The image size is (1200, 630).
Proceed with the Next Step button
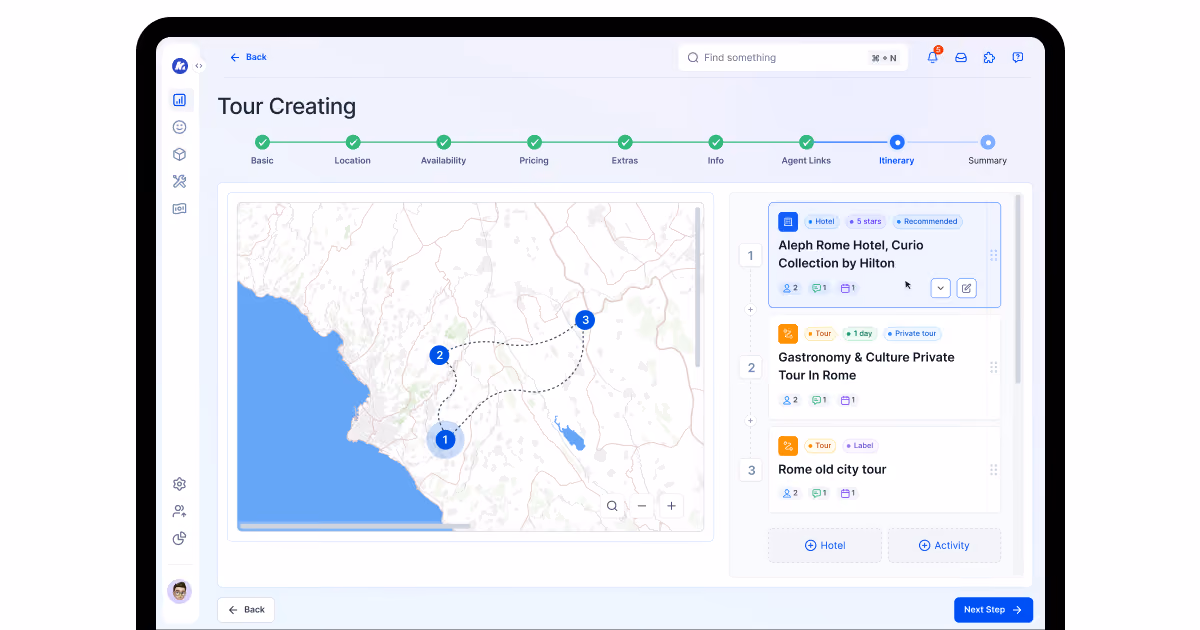point(993,610)
